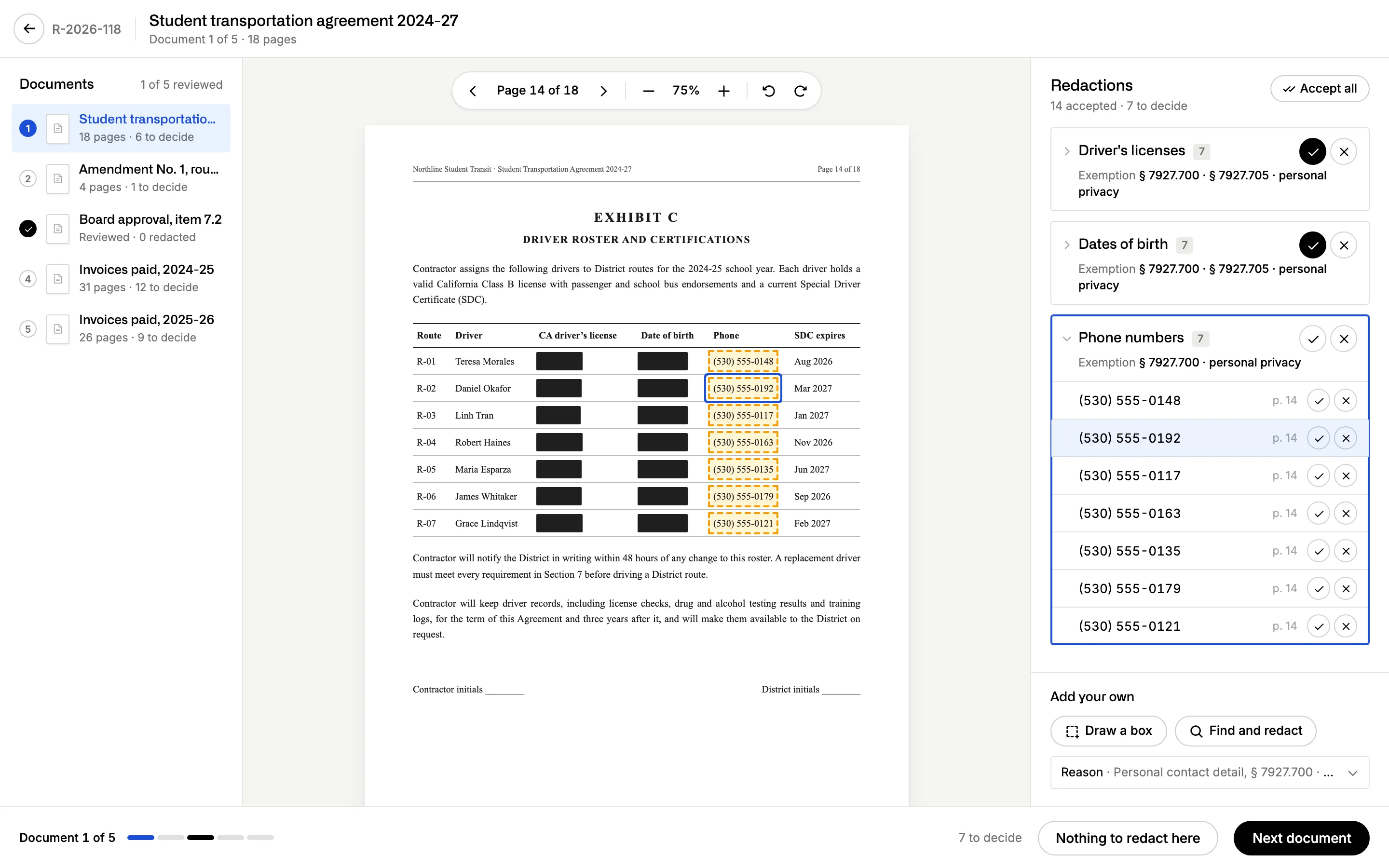Select the first blue progress segment
This screenshot has height=868, width=1389.
coord(141,838)
